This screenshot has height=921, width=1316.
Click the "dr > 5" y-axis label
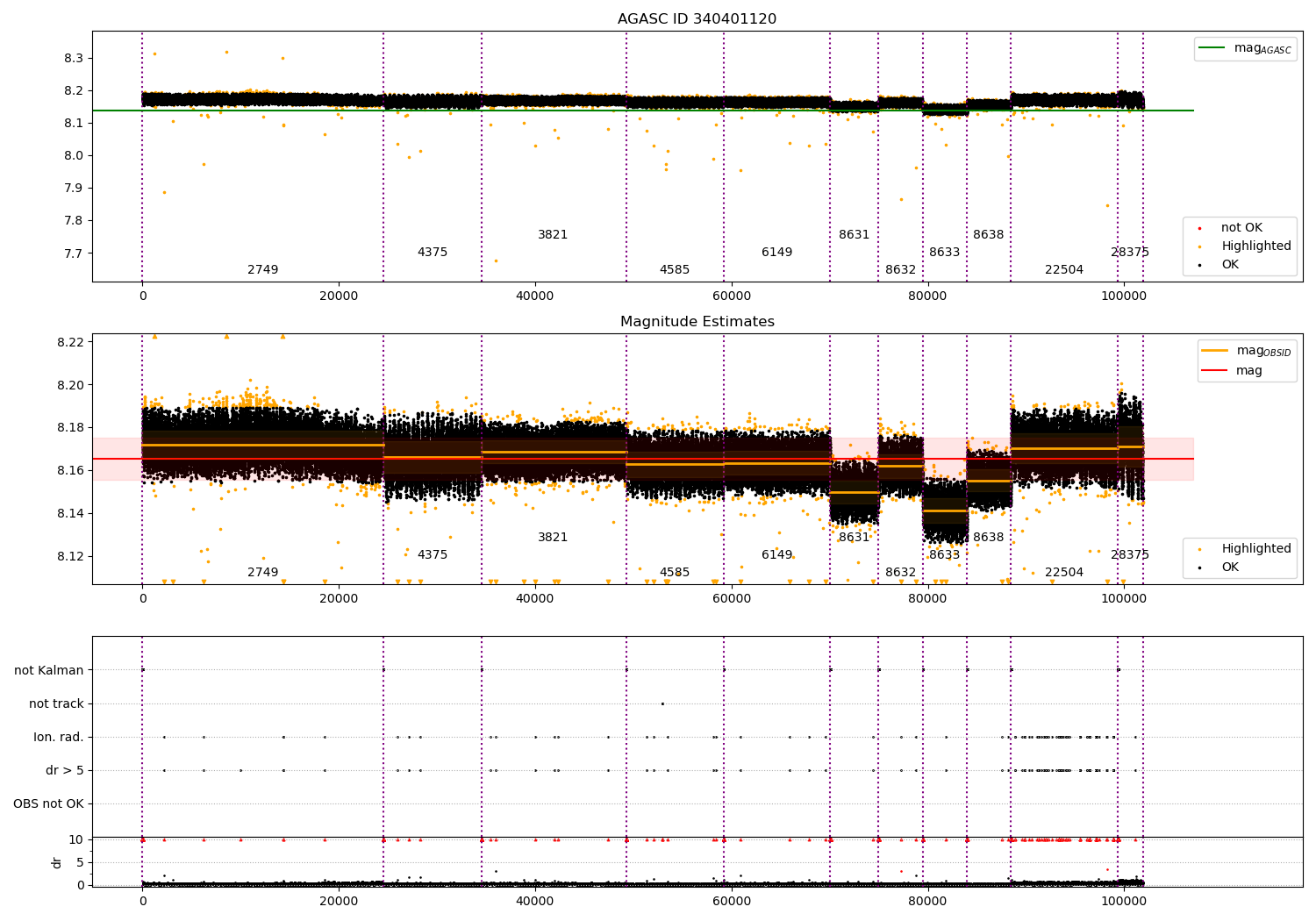tap(64, 771)
